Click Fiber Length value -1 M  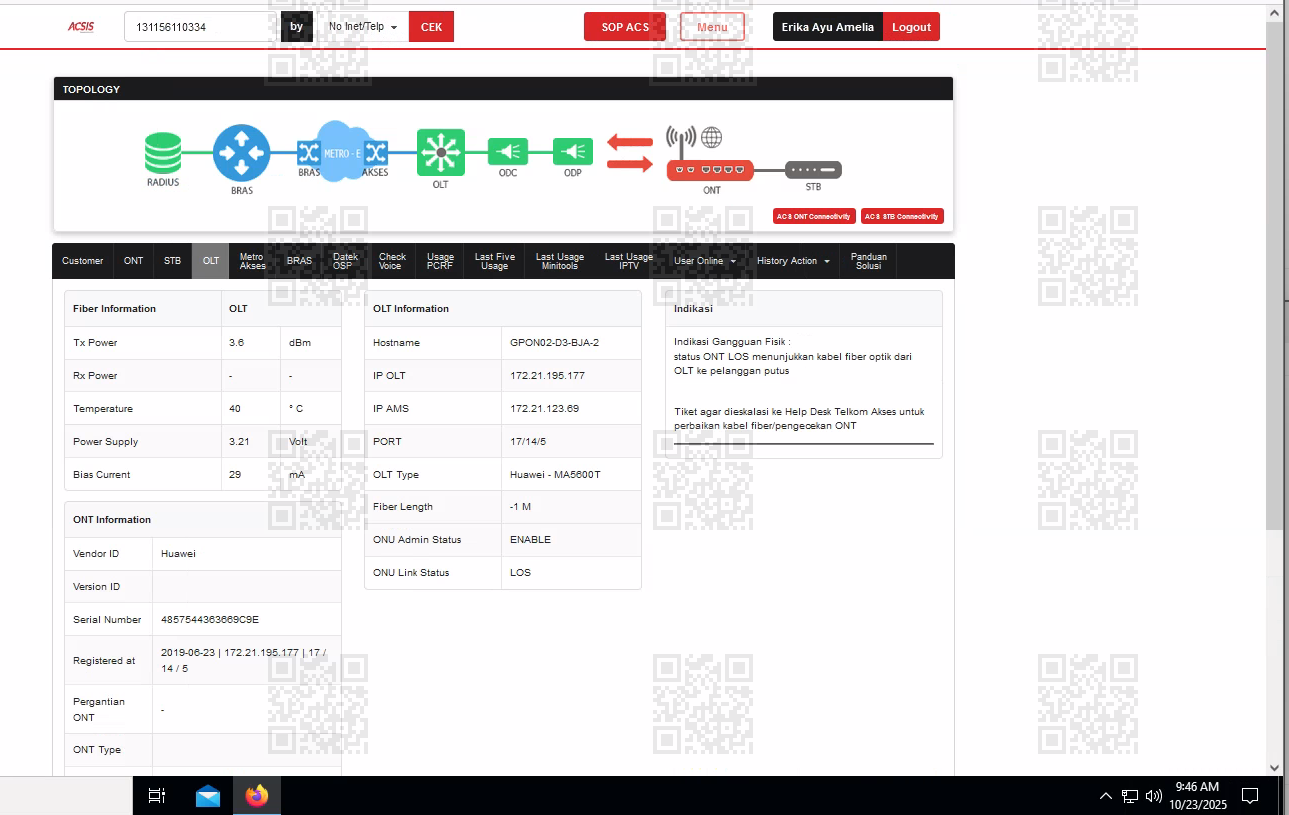coord(520,507)
